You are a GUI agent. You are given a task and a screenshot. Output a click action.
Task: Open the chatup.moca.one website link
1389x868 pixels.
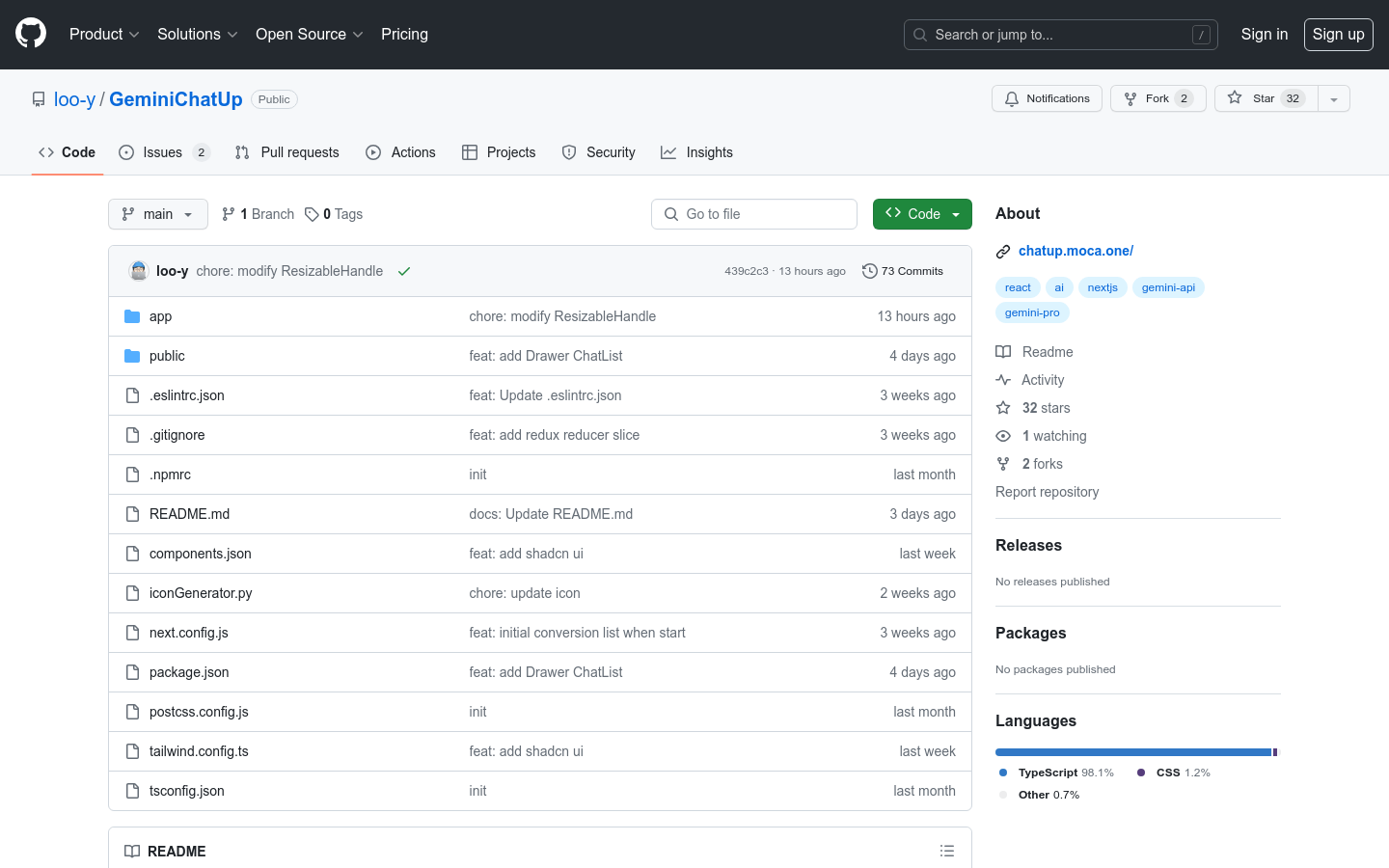pyautogui.click(x=1076, y=251)
